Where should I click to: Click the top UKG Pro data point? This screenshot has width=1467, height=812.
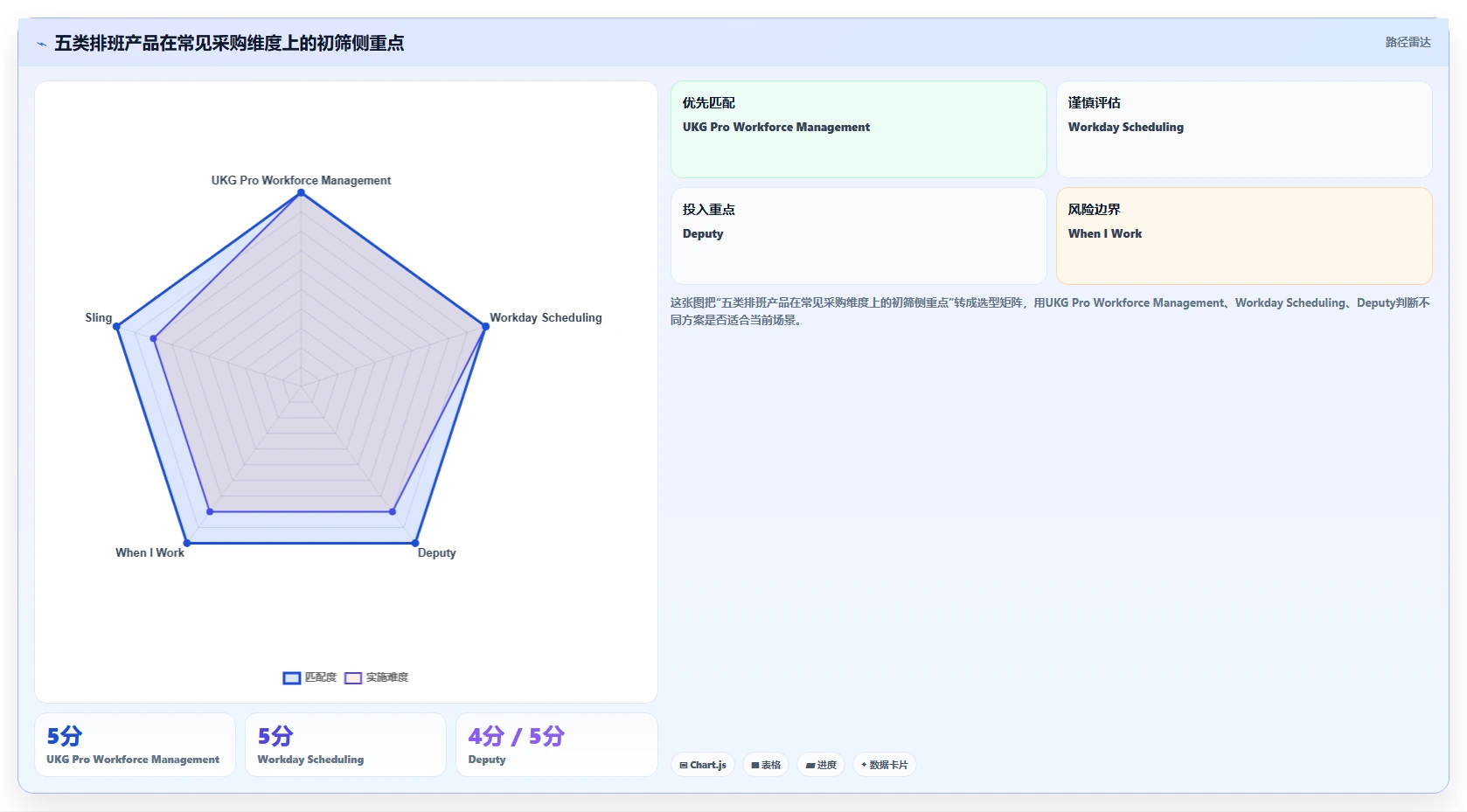302,193
